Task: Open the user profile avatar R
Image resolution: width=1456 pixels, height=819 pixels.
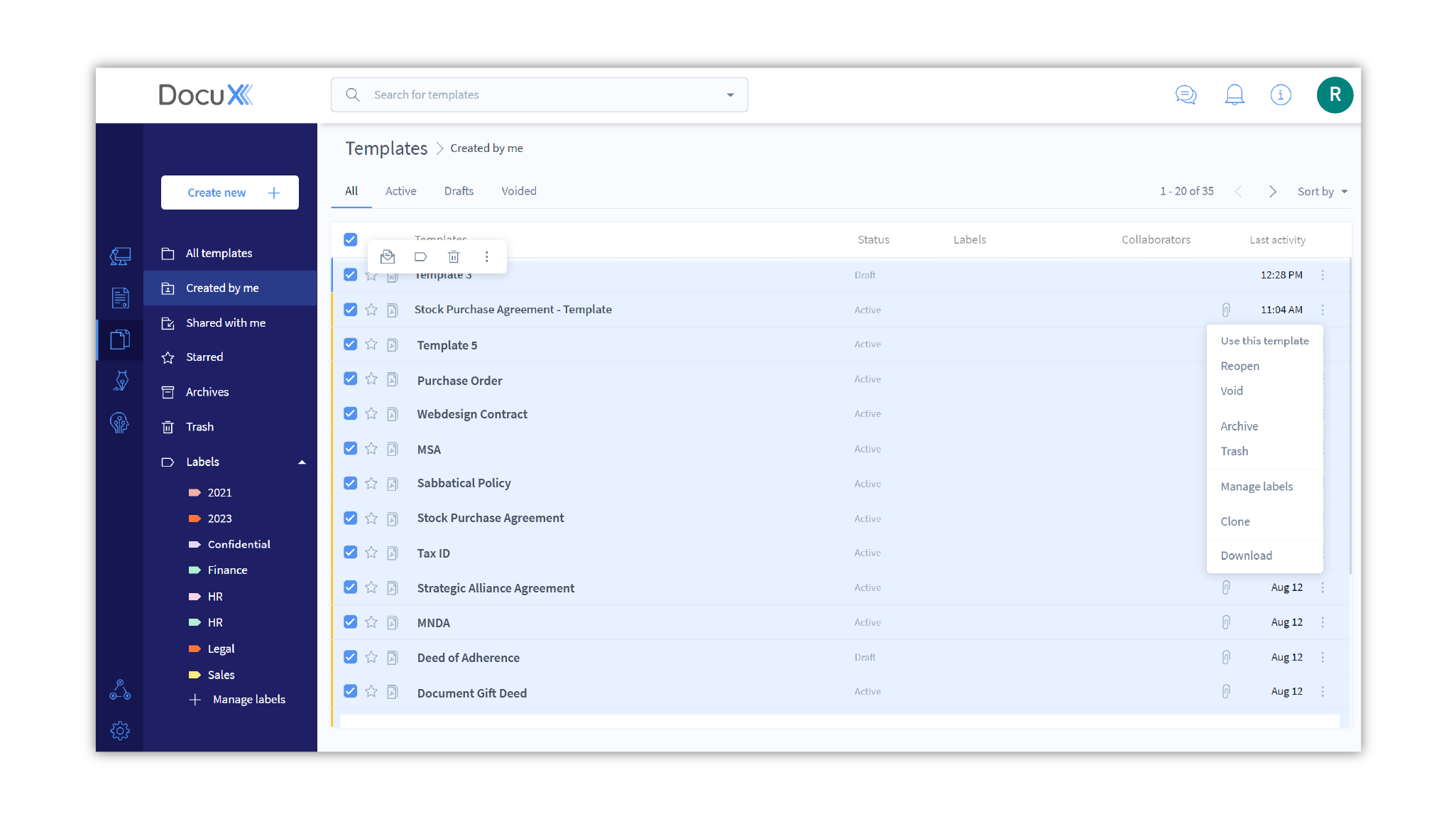Action: [1335, 94]
